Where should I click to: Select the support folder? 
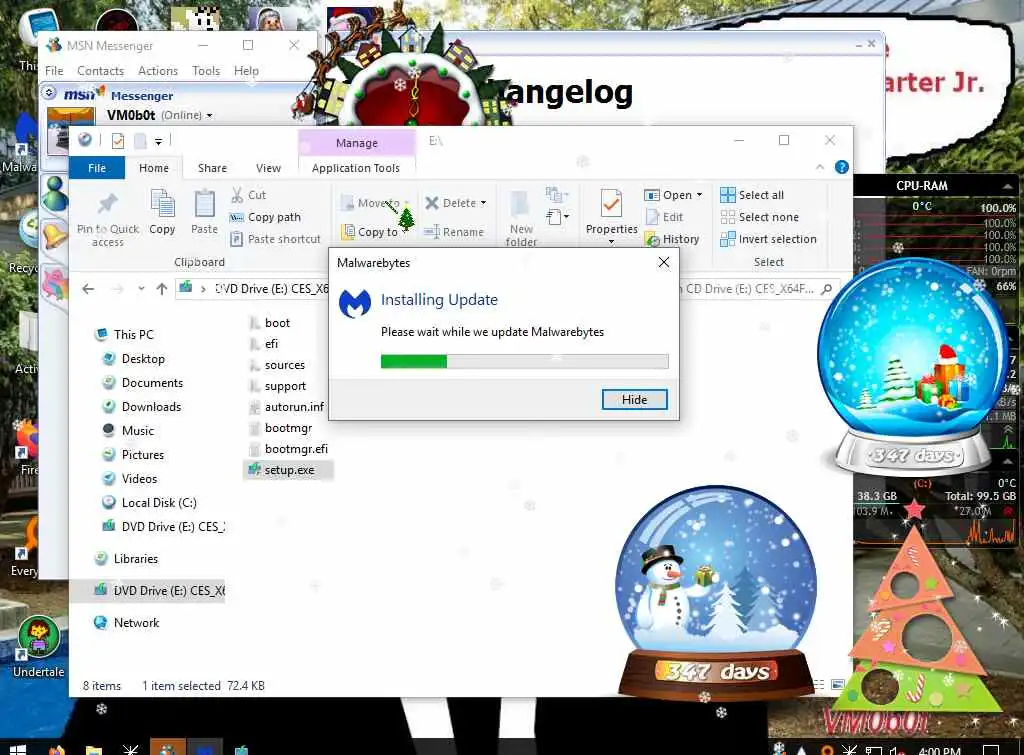point(278,386)
